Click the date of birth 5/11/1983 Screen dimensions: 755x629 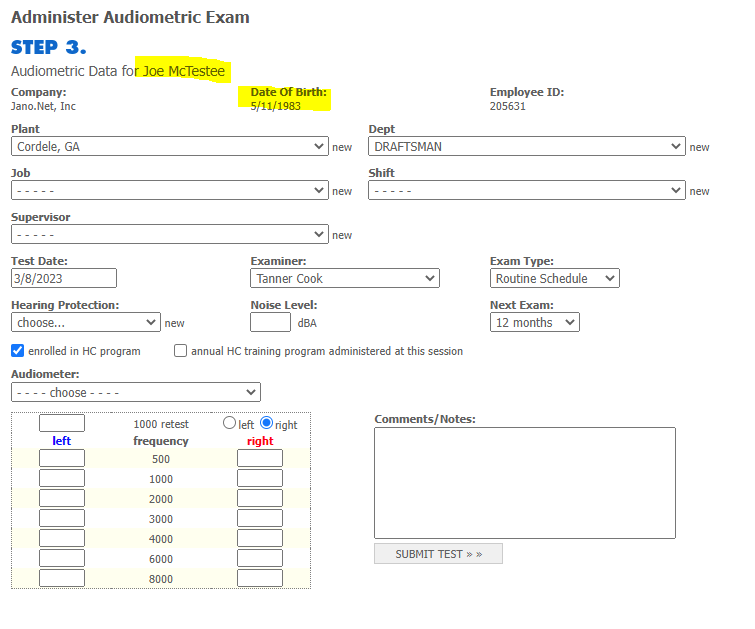275,106
